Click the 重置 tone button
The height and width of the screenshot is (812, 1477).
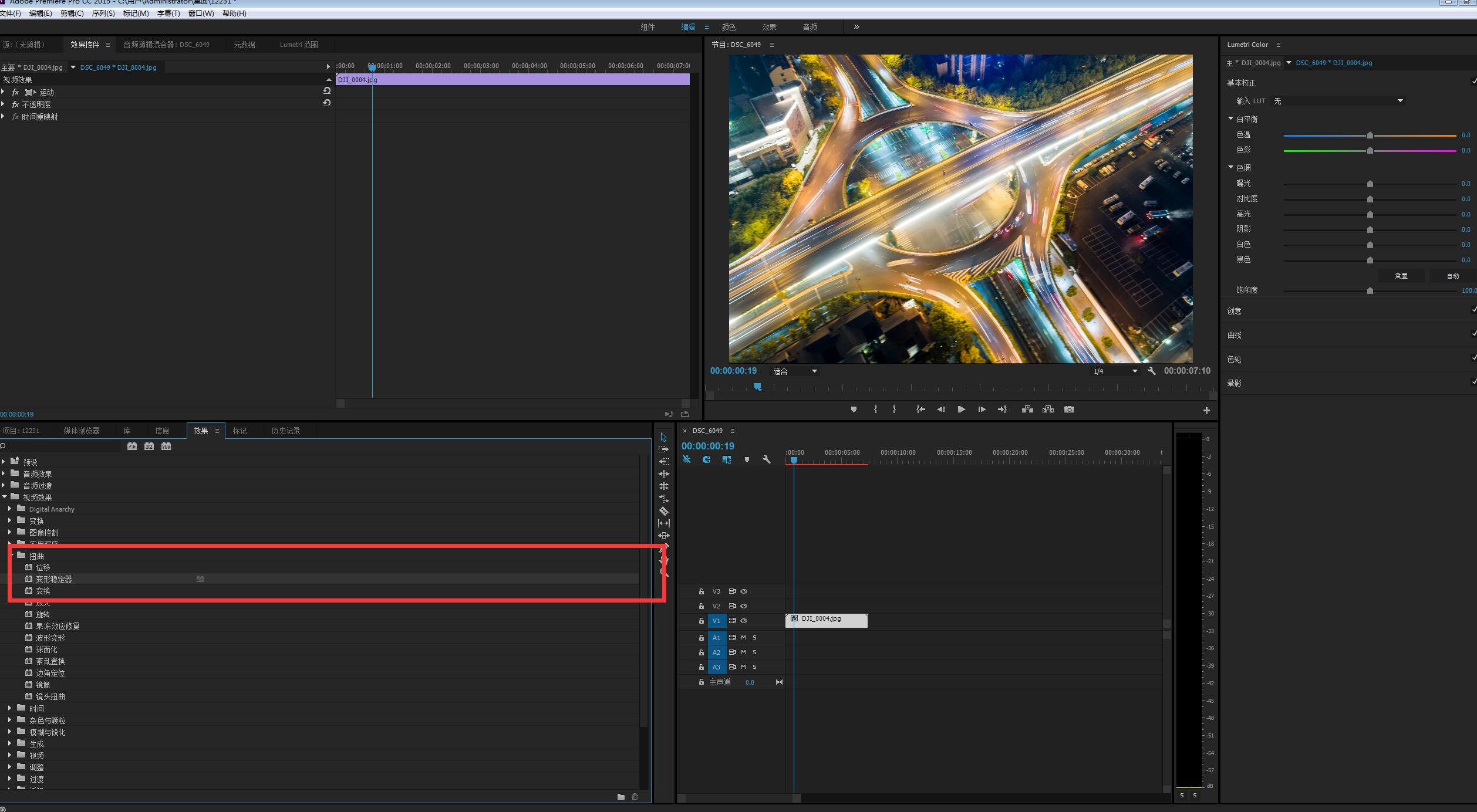pyautogui.click(x=1401, y=276)
